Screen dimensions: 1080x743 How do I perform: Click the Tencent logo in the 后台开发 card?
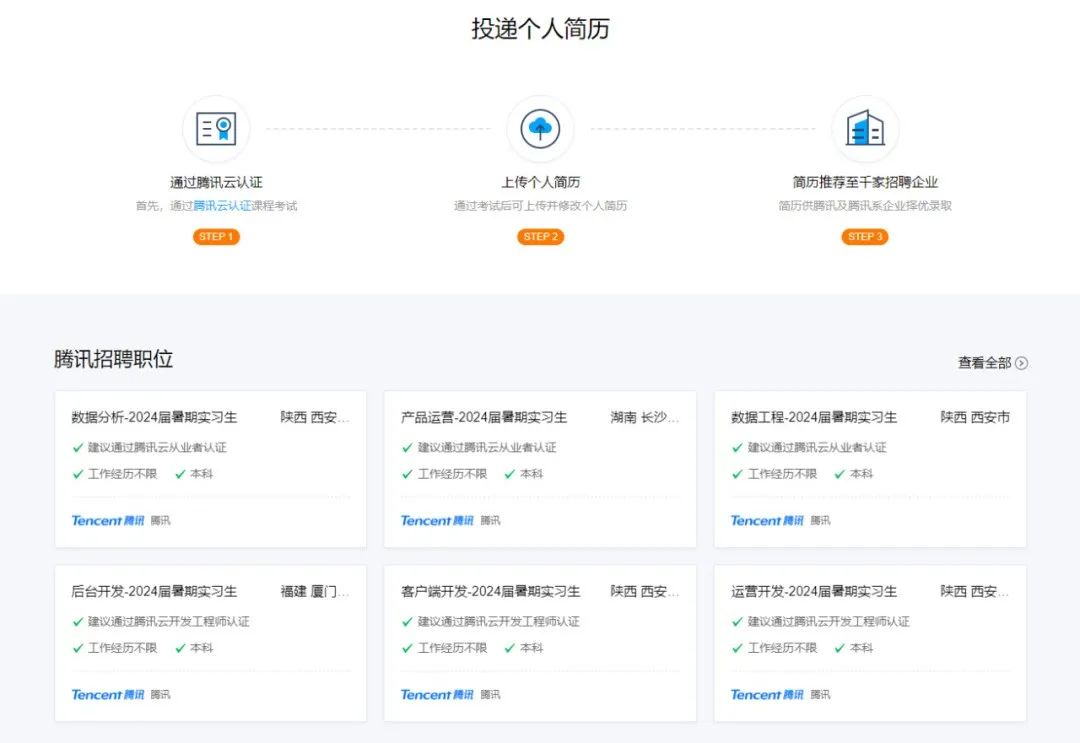coord(108,695)
